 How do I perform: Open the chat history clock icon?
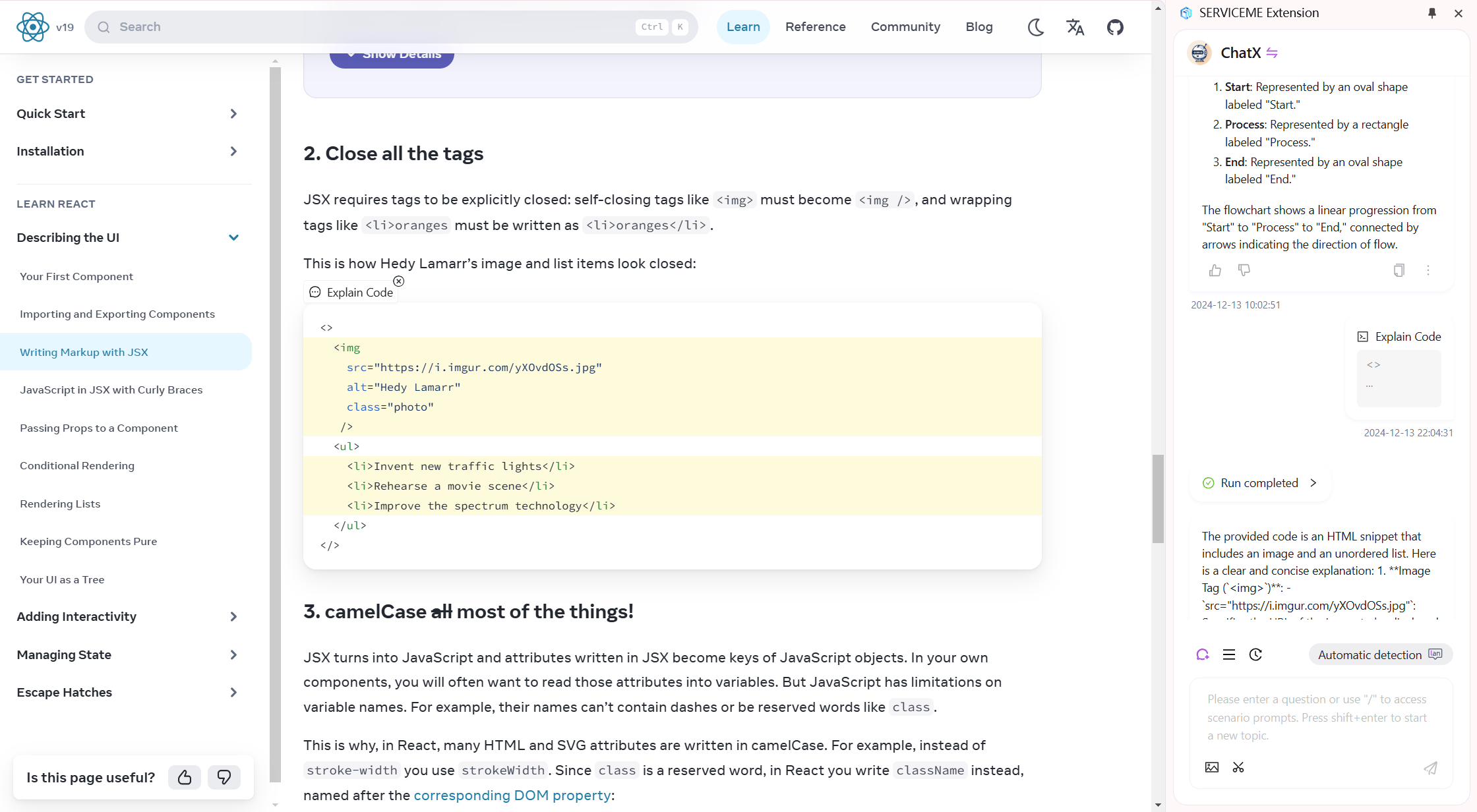click(x=1255, y=654)
